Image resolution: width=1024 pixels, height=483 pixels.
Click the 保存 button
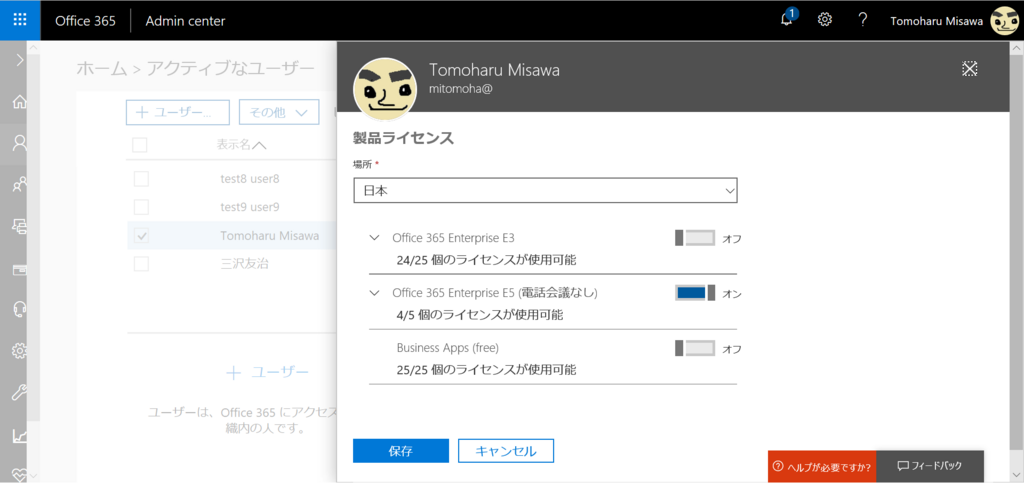tap(401, 450)
